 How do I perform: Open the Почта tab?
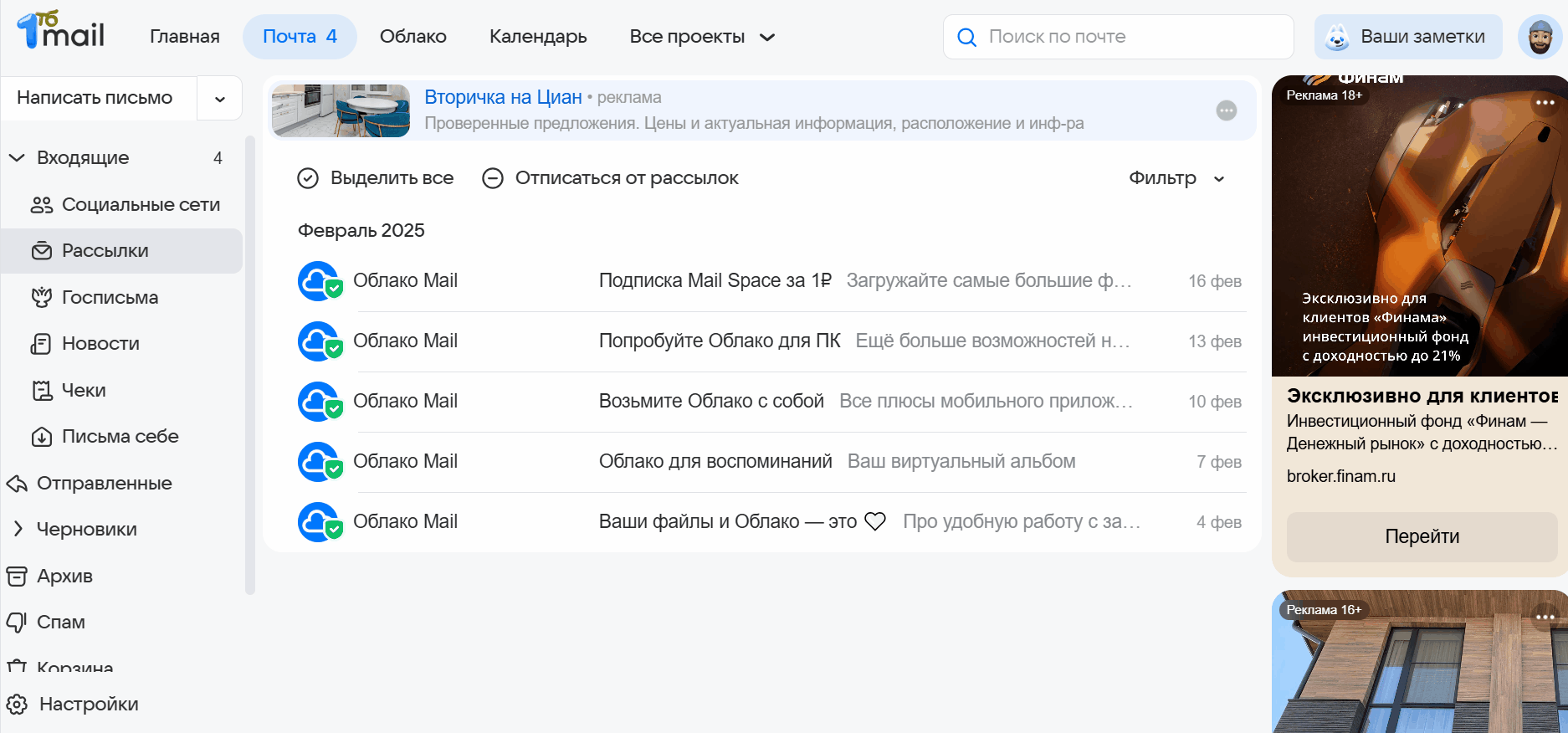click(x=300, y=37)
